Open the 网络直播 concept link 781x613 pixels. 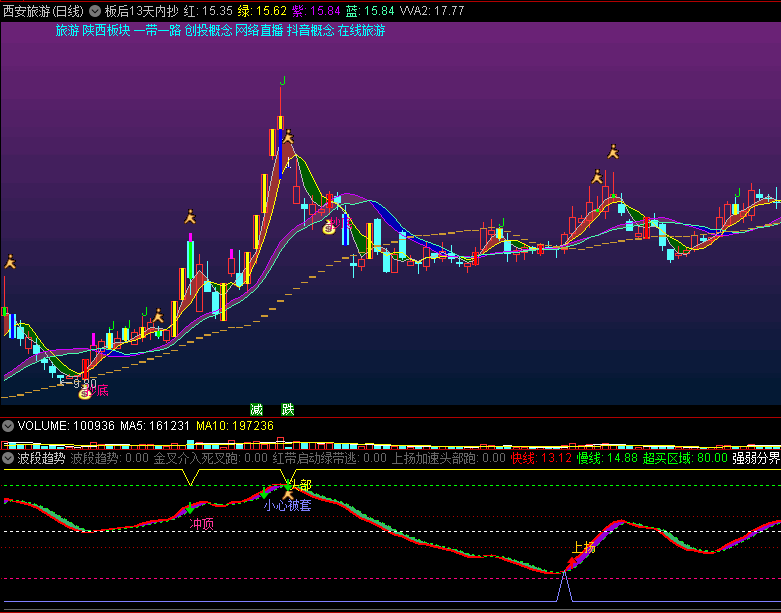259,30
